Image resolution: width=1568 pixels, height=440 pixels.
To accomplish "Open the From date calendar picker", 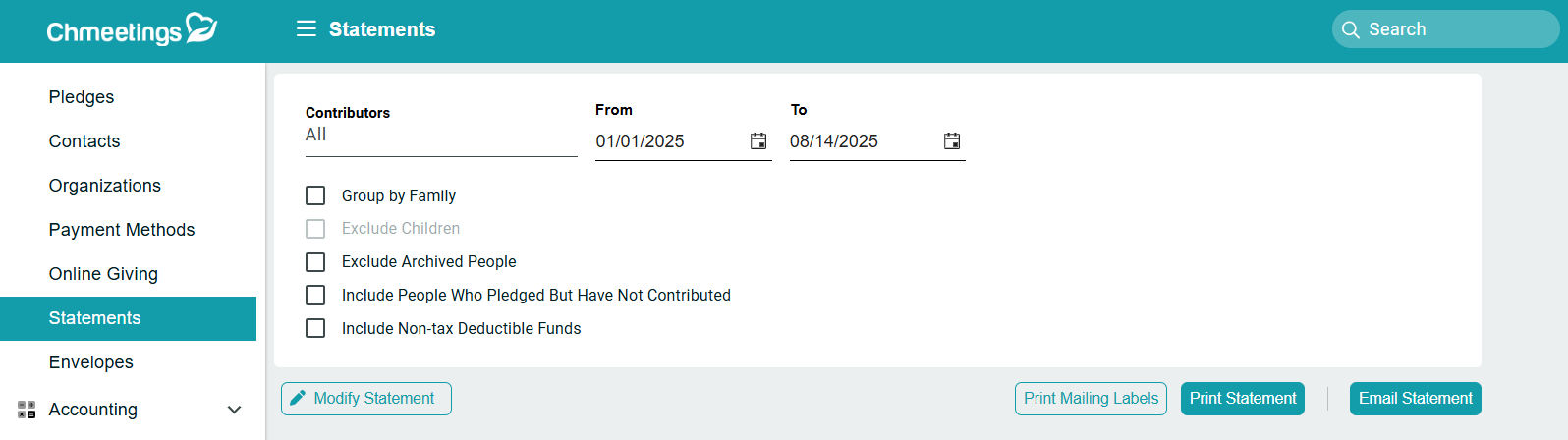I will click(758, 141).
